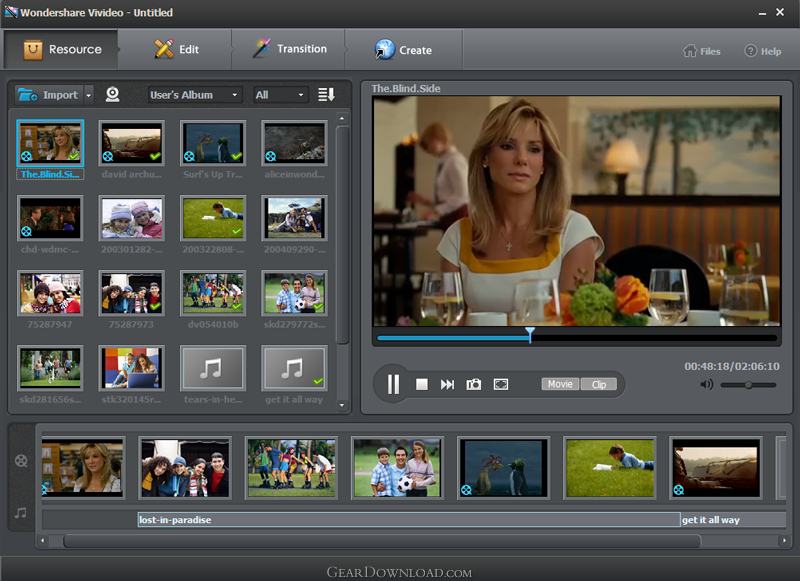Select the 75287947 photo thumbnail

coord(50,293)
